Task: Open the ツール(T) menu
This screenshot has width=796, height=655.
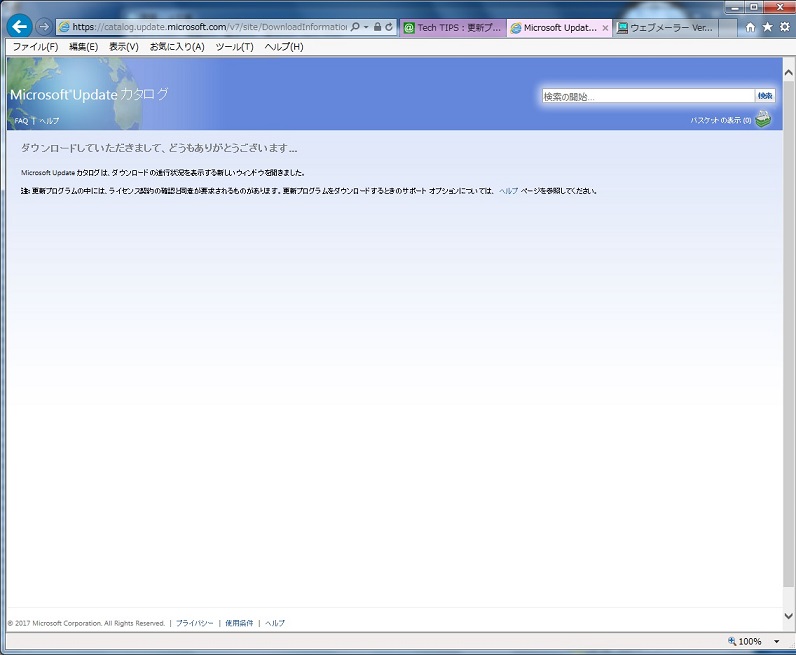Action: tap(234, 47)
